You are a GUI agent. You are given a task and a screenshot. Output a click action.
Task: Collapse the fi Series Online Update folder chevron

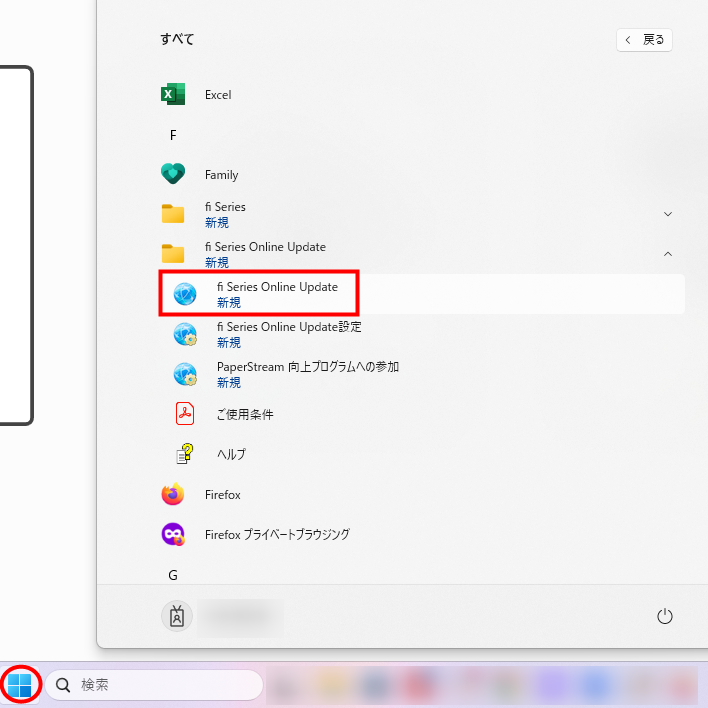tap(668, 254)
